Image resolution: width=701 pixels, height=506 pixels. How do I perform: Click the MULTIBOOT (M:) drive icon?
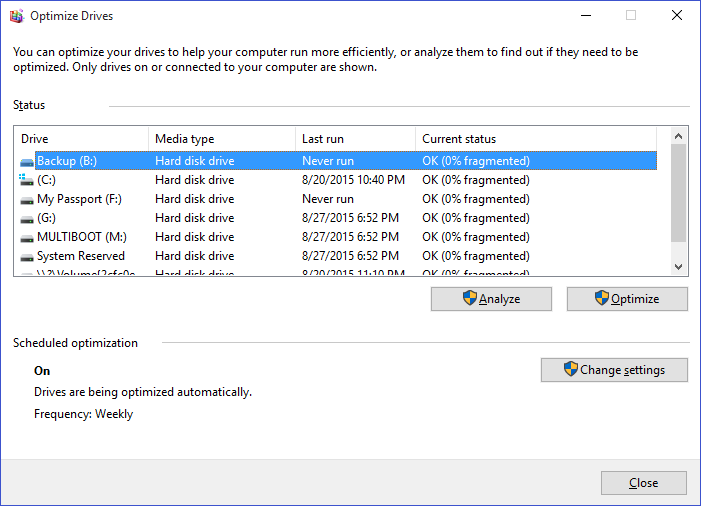pyautogui.click(x=27, y=237)
